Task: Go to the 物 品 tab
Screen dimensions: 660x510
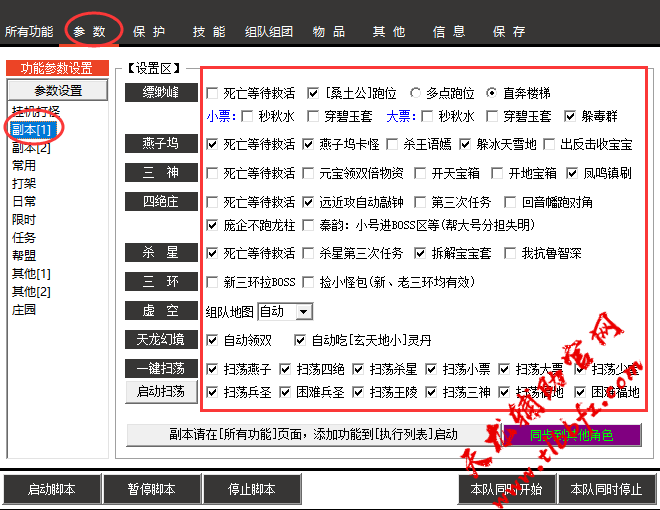Action: click(x=329, y=32)
